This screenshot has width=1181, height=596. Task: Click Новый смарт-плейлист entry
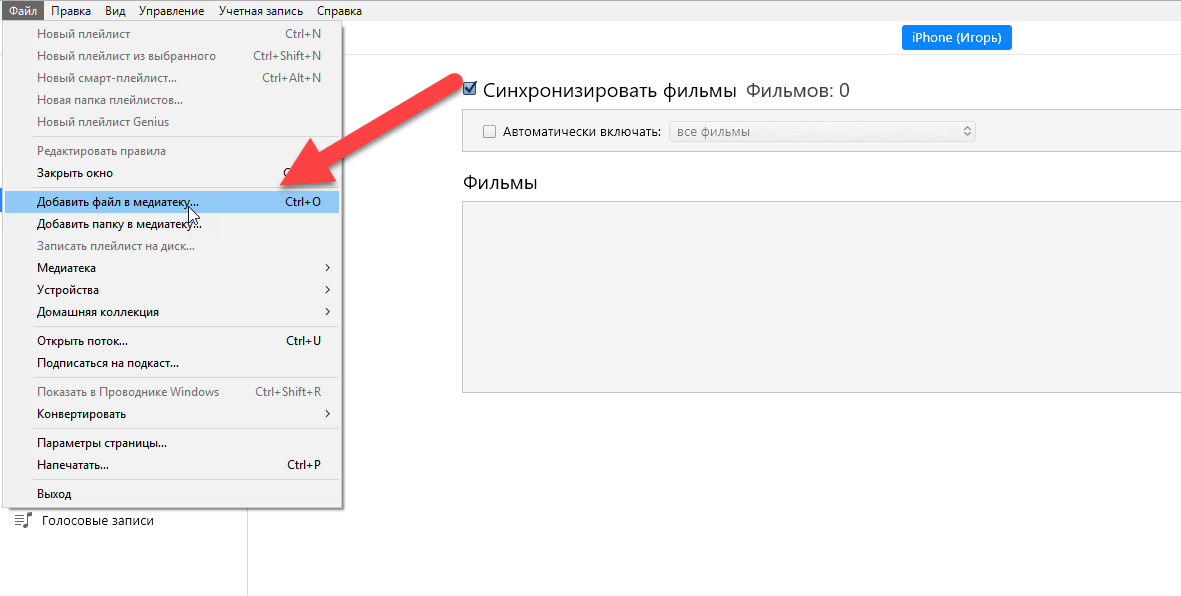pyautogui.click(x=172, y=78)
